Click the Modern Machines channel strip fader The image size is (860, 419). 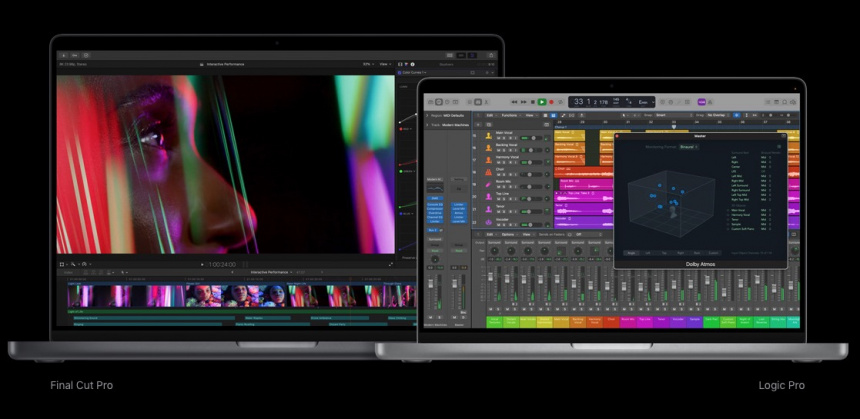tap(431, 284)
